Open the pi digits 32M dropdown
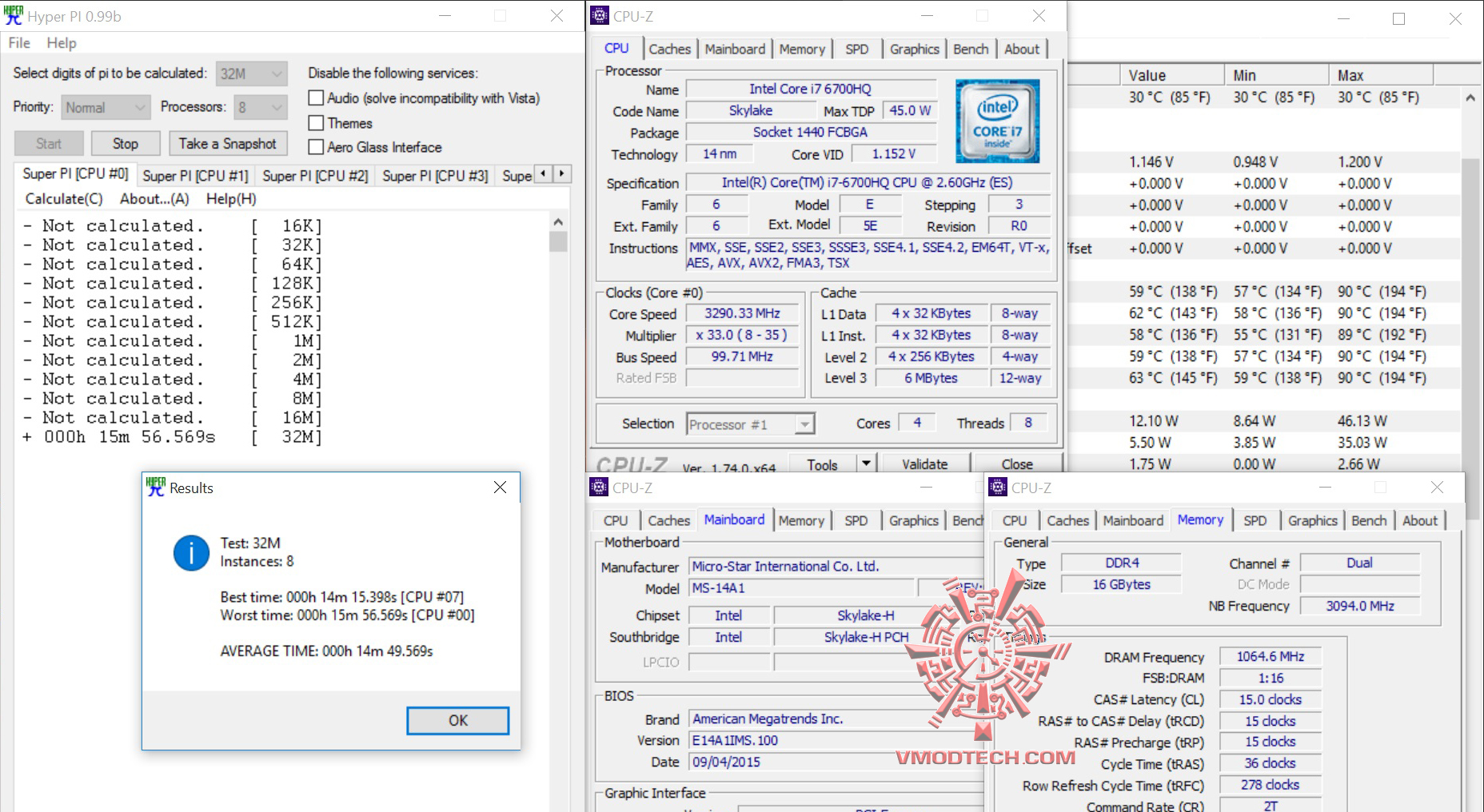Viewport: 1484px width, 812px height. point(252,74)
